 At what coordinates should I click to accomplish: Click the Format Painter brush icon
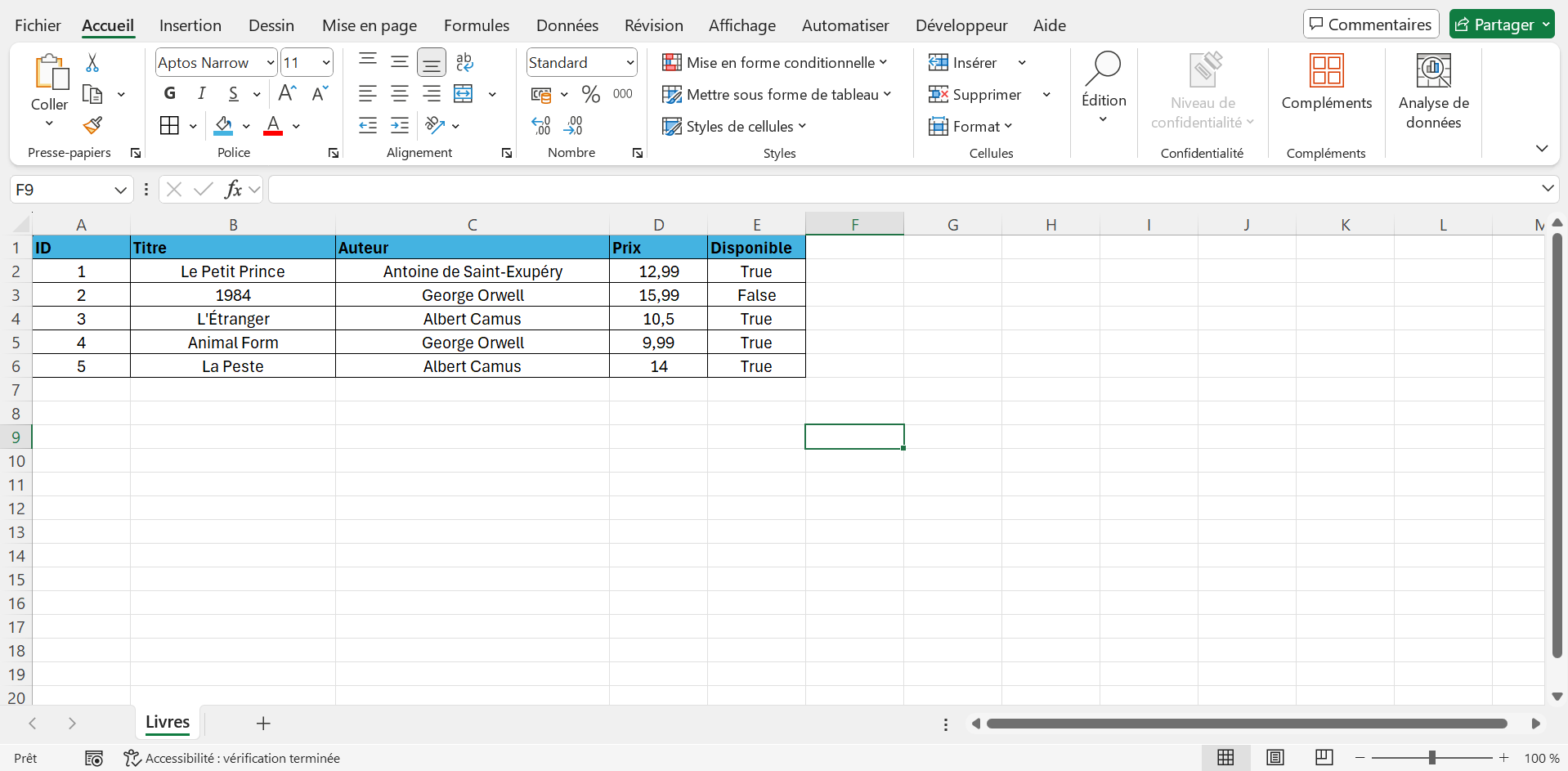click(92, 126)
